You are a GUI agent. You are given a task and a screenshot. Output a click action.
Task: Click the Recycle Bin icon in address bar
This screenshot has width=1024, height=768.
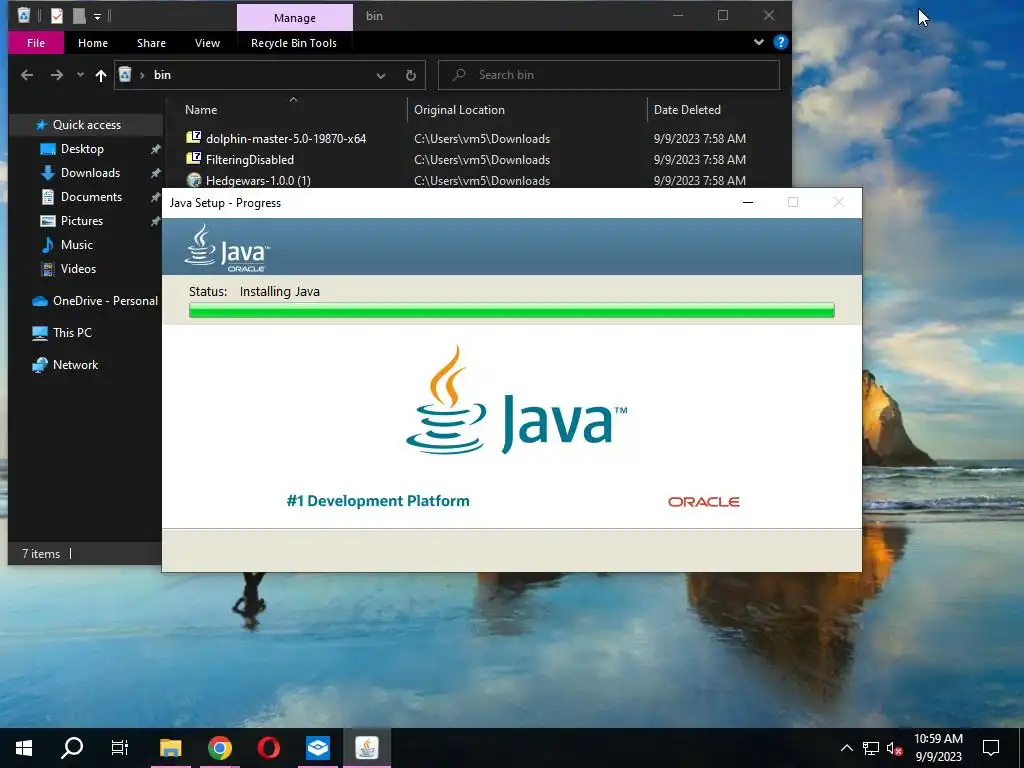(x=125, y=74)
